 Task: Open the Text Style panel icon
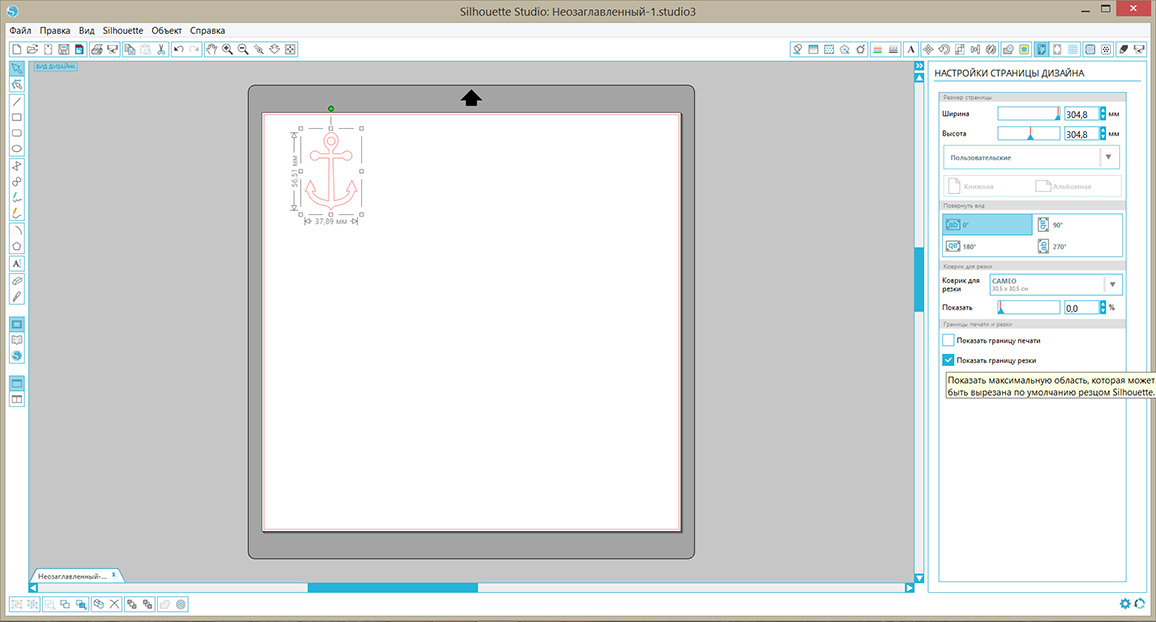pyautogui.click(x=911, y=49)
